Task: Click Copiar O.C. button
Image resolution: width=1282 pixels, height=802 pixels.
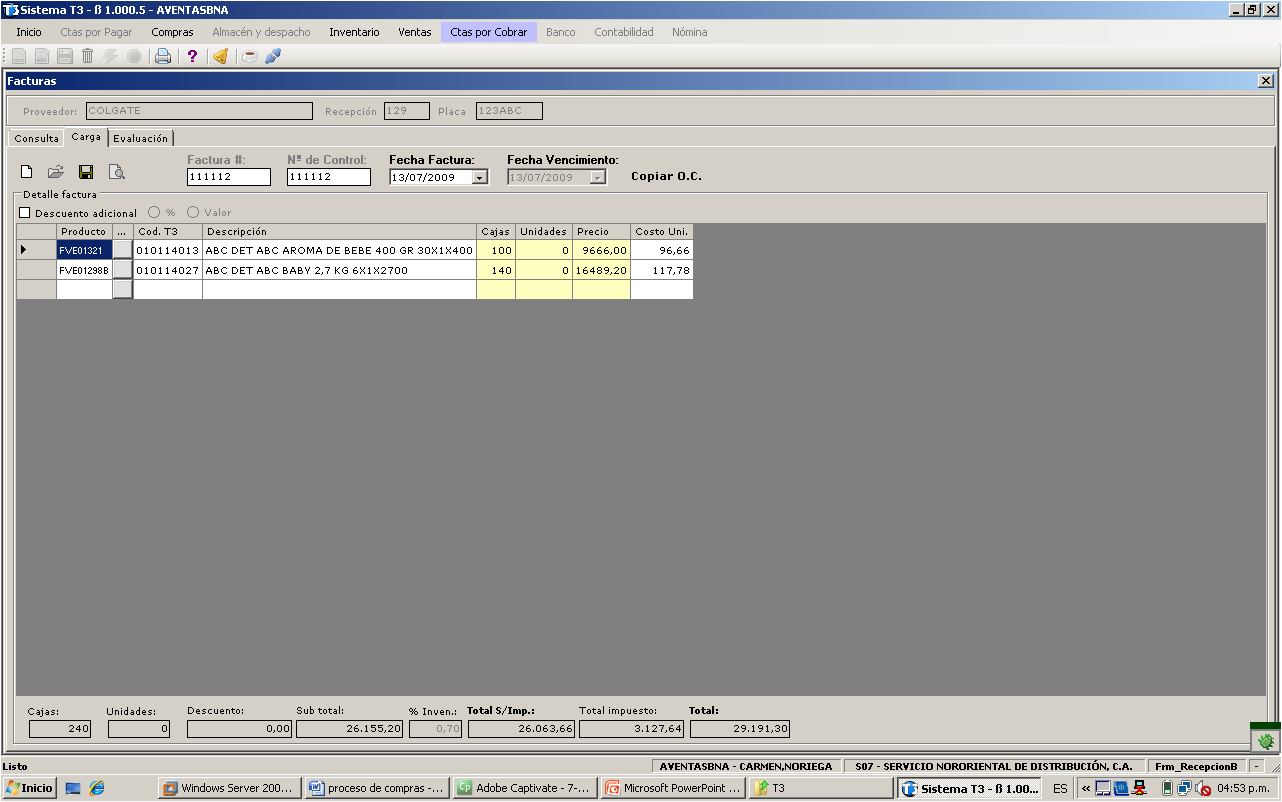Action: click(666, 176)
